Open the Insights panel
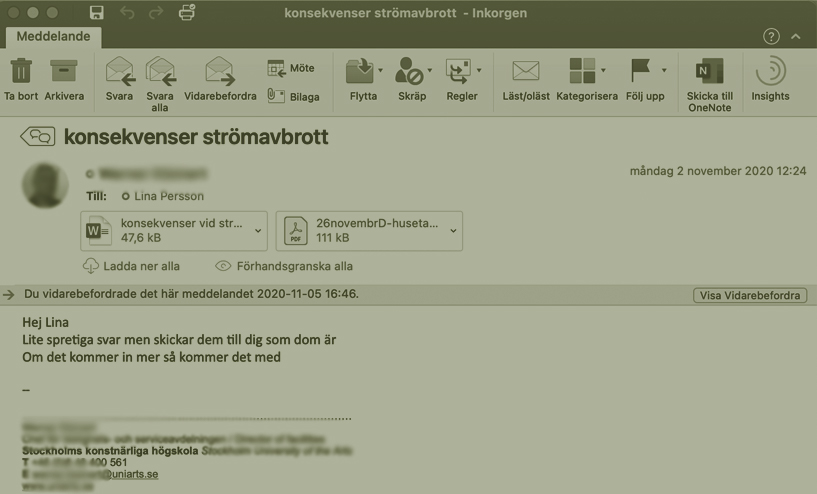This screenshot has width=817, height=494. click(770, 72)
